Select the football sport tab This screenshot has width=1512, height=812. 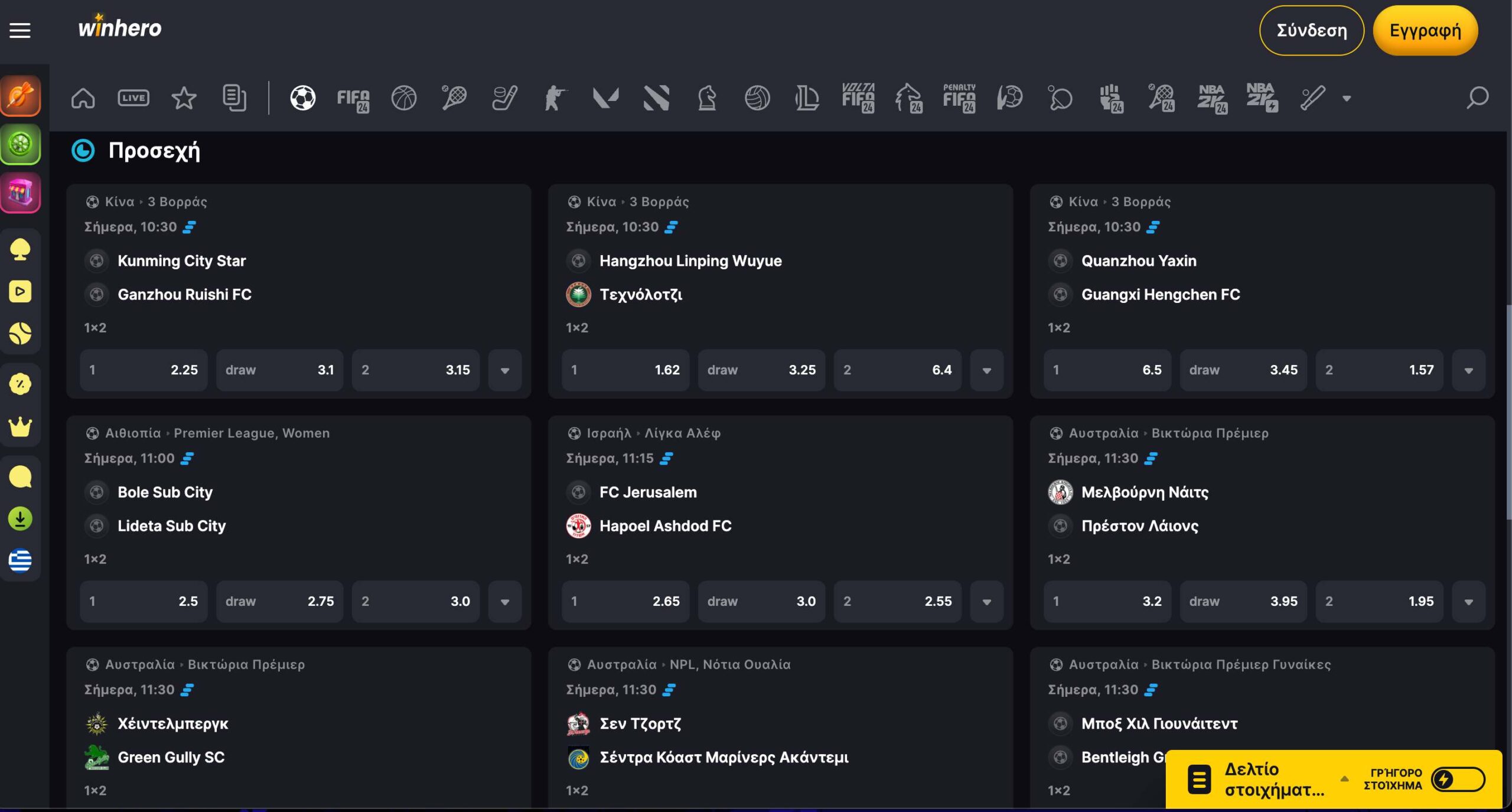click(302, 98)
